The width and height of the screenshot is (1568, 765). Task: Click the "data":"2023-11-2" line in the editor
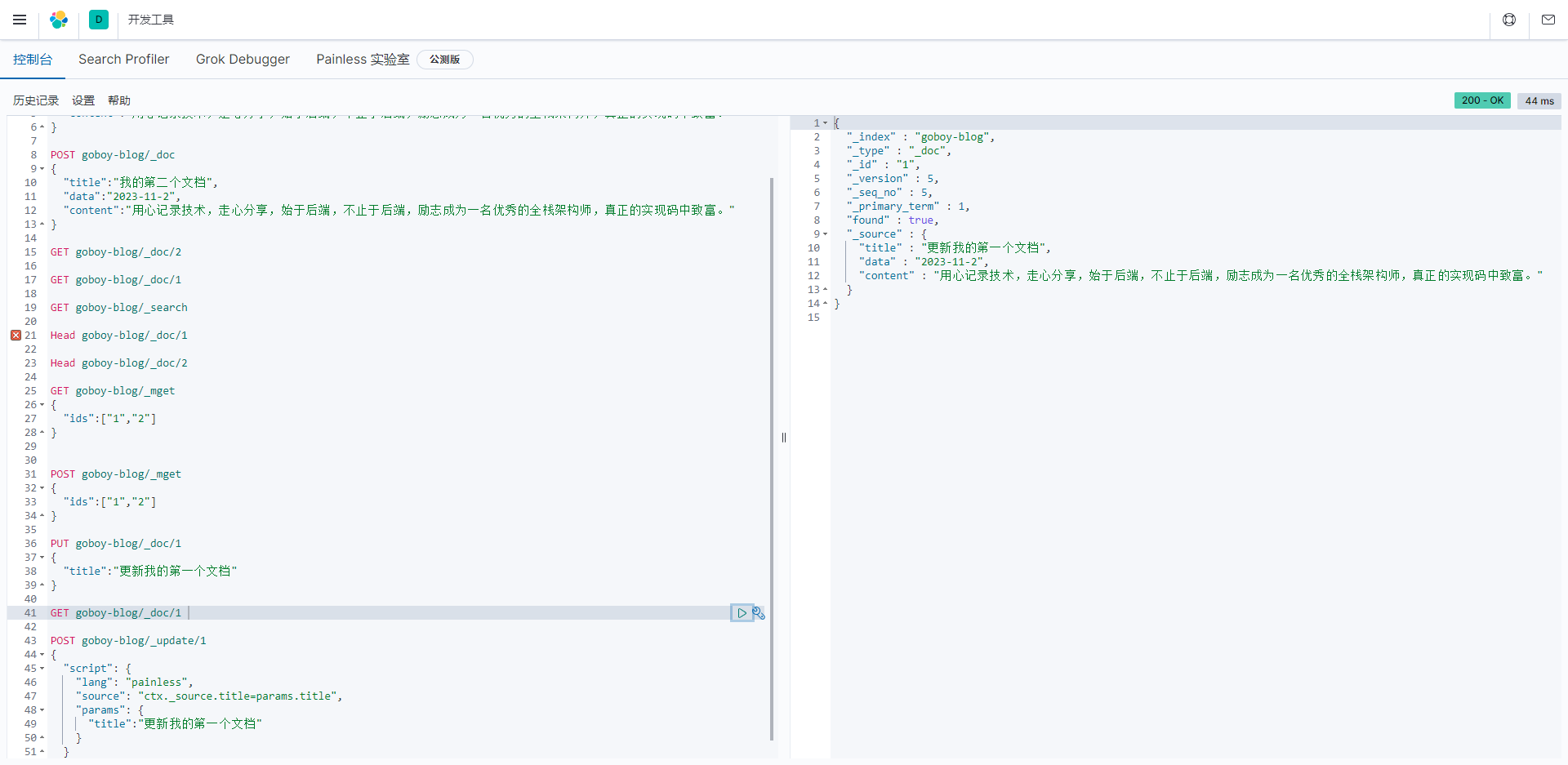tap(122, 197)
